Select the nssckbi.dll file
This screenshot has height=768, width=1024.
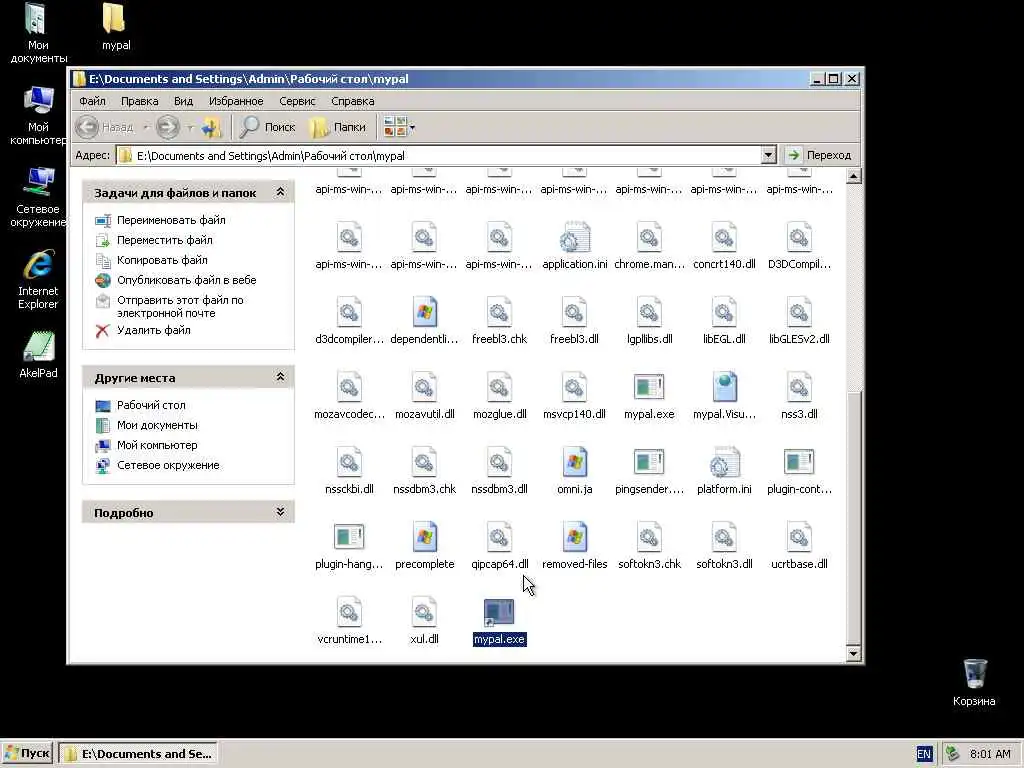349,472
